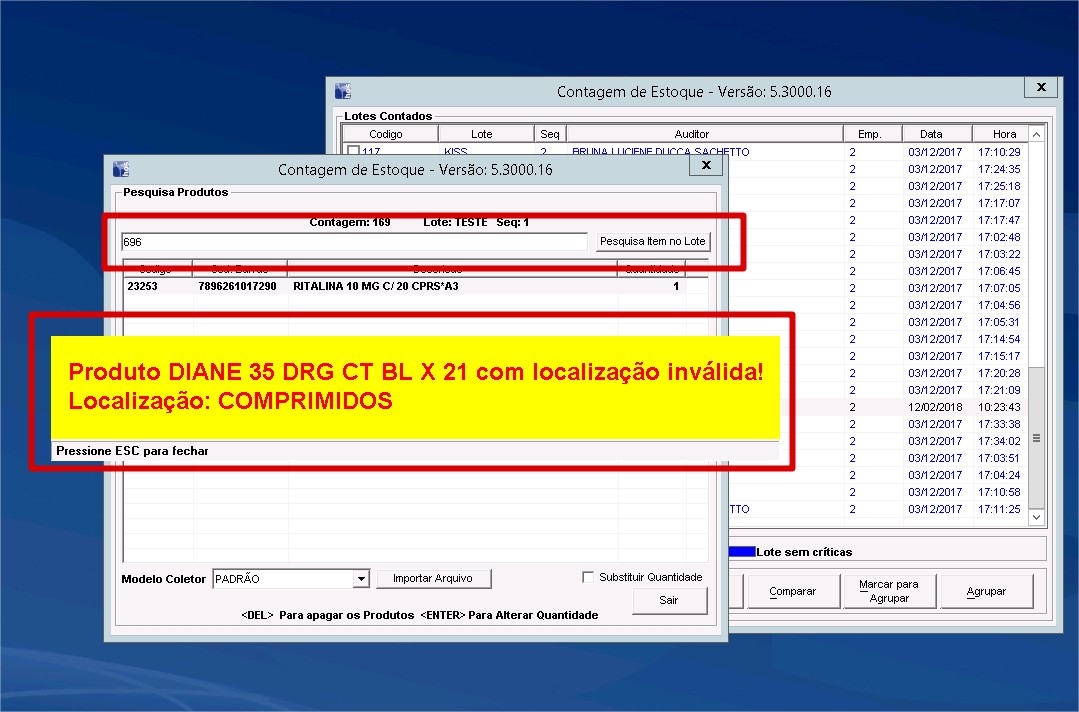1079x712 pixels.
Task: Click the search field containing 696
Action: (x=354, y=242)
